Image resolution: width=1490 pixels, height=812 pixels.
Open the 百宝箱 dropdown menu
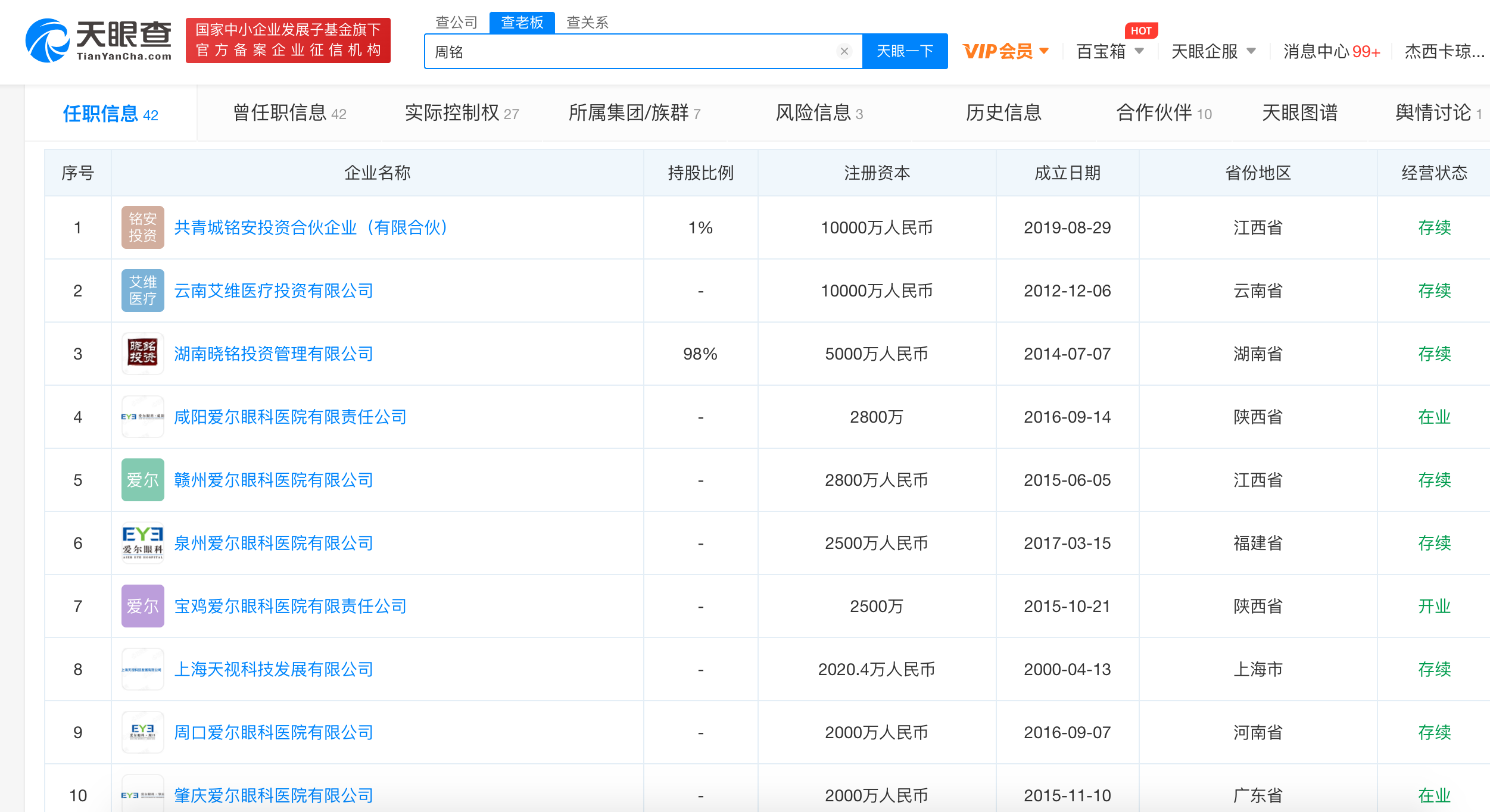(1110, 51)
